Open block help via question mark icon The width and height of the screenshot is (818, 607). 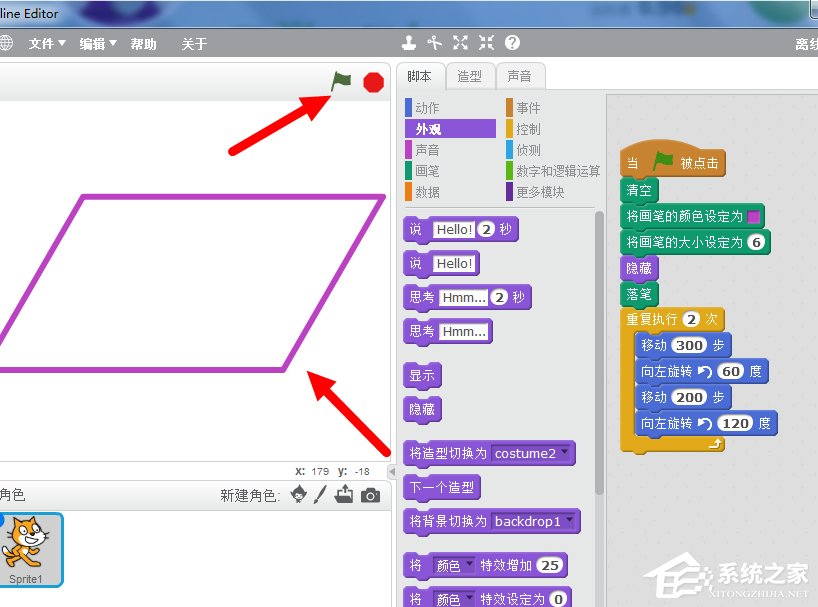512,43
